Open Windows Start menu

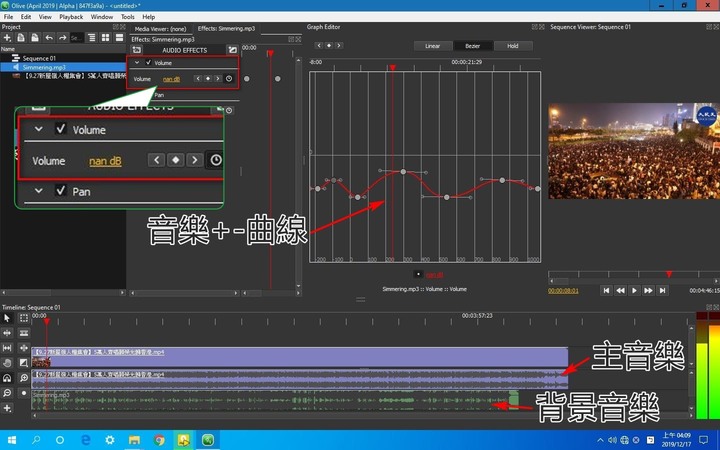12,440
